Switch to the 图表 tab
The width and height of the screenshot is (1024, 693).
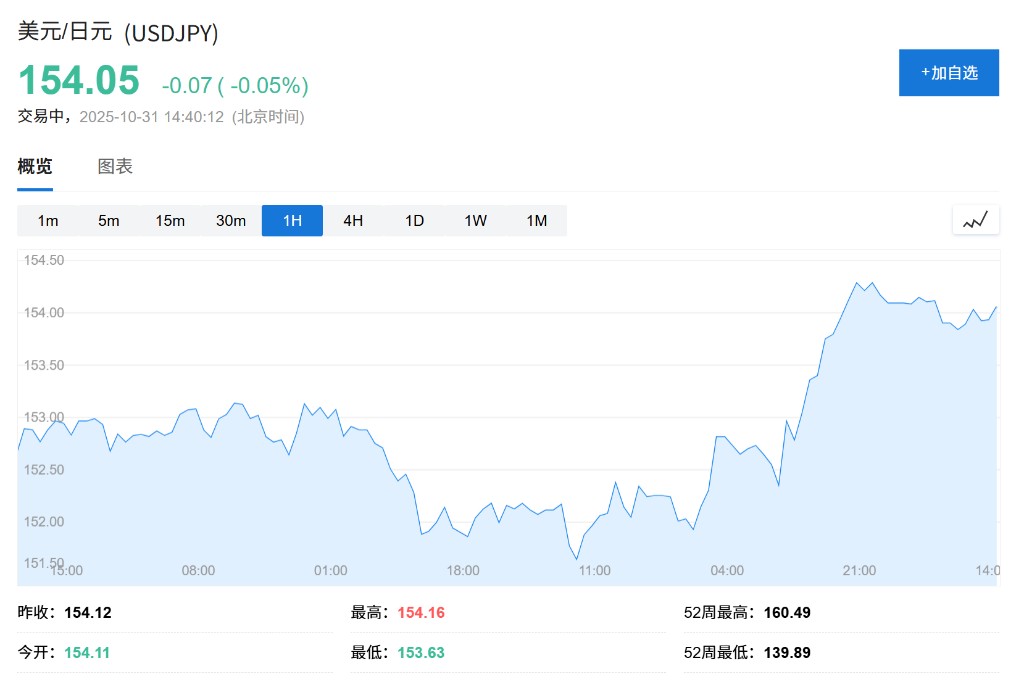pyautogui.click(x=115, y=167)
